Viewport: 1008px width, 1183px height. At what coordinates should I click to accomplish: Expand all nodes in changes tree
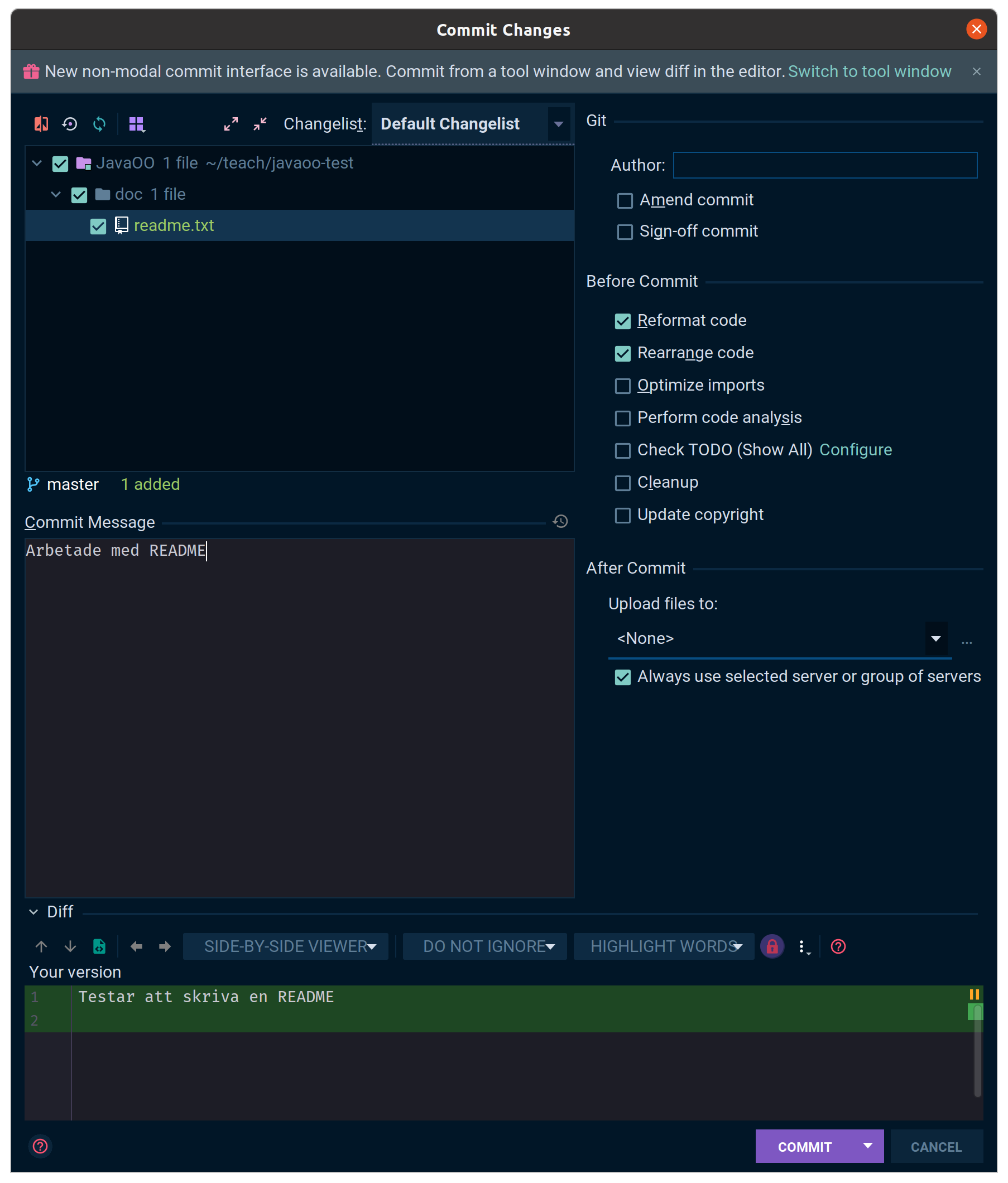(x=231, y=124)
